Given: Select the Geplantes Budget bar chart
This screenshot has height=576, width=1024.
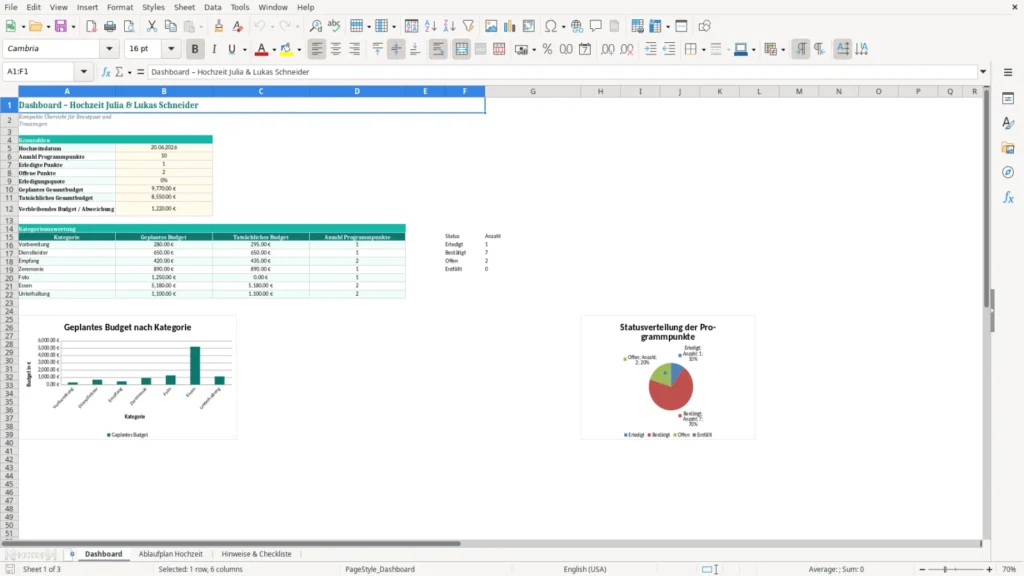Looking at the screenshot, I should pos(128,377).
